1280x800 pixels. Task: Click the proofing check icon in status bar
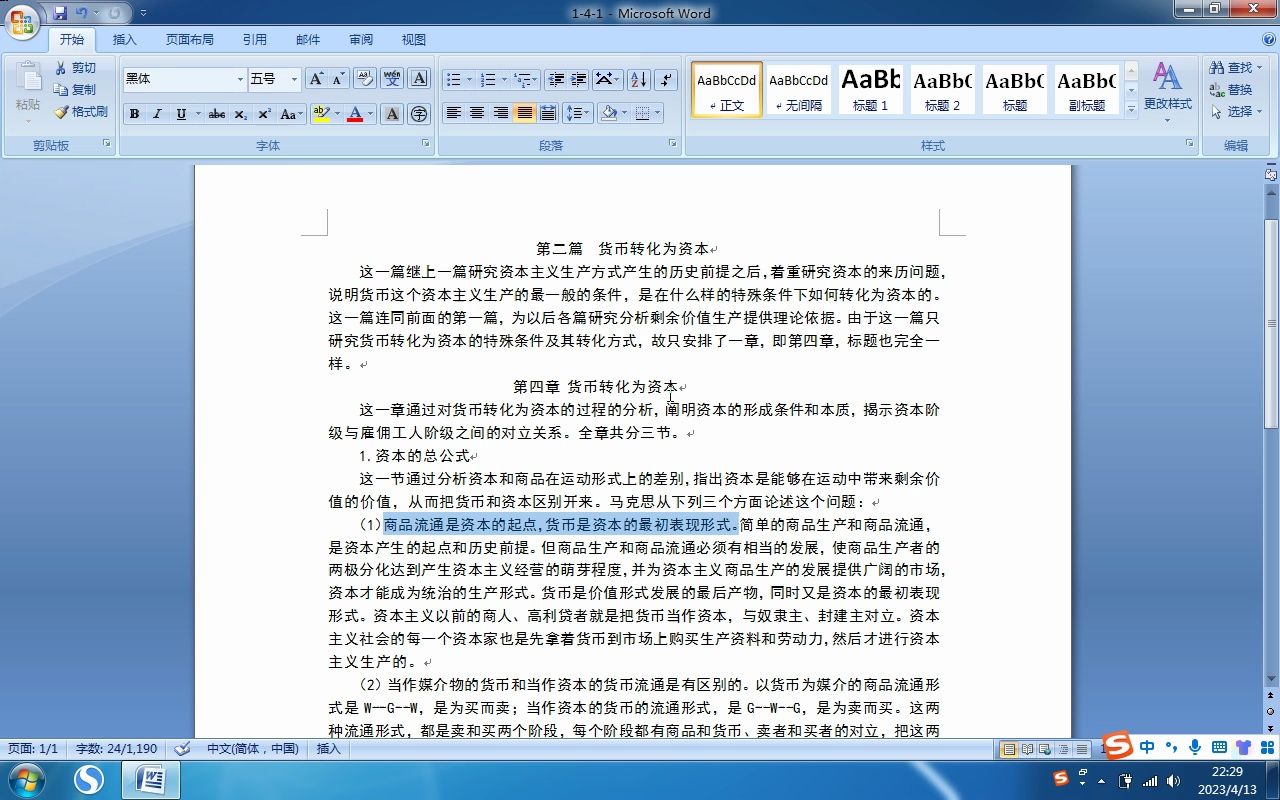point(182,748)
